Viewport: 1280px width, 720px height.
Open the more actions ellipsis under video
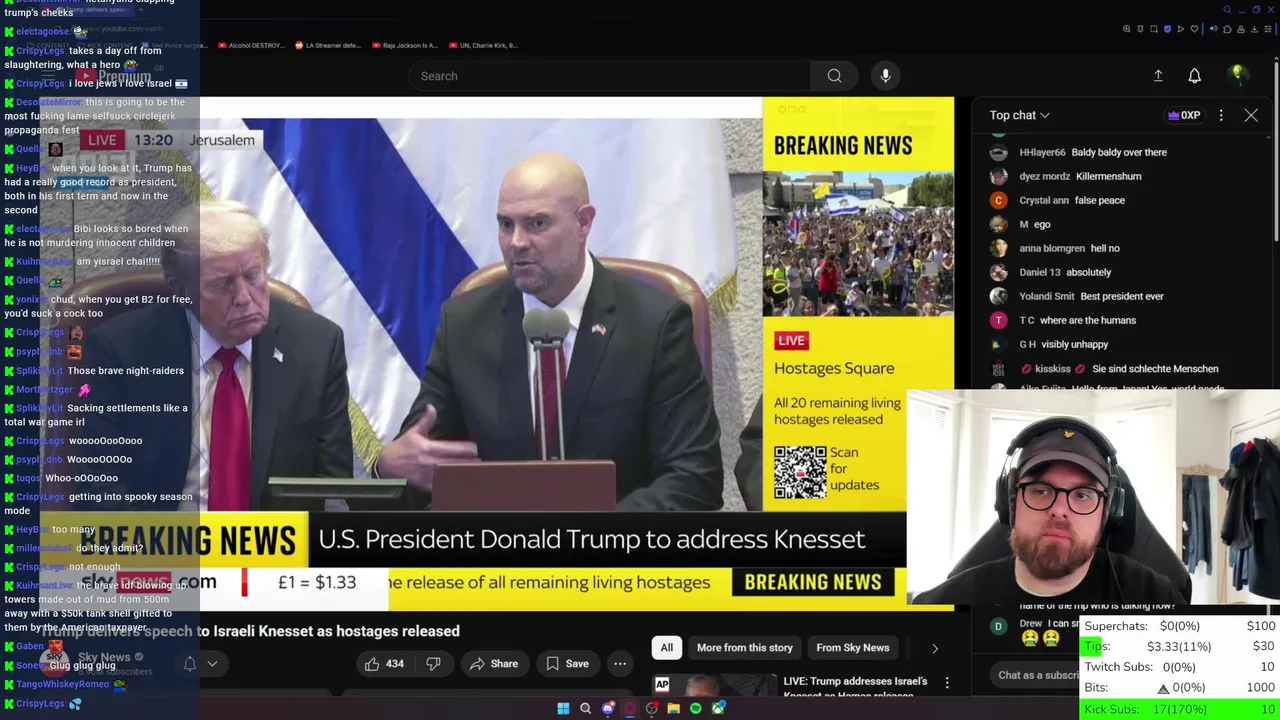click(x=620, y=664)
